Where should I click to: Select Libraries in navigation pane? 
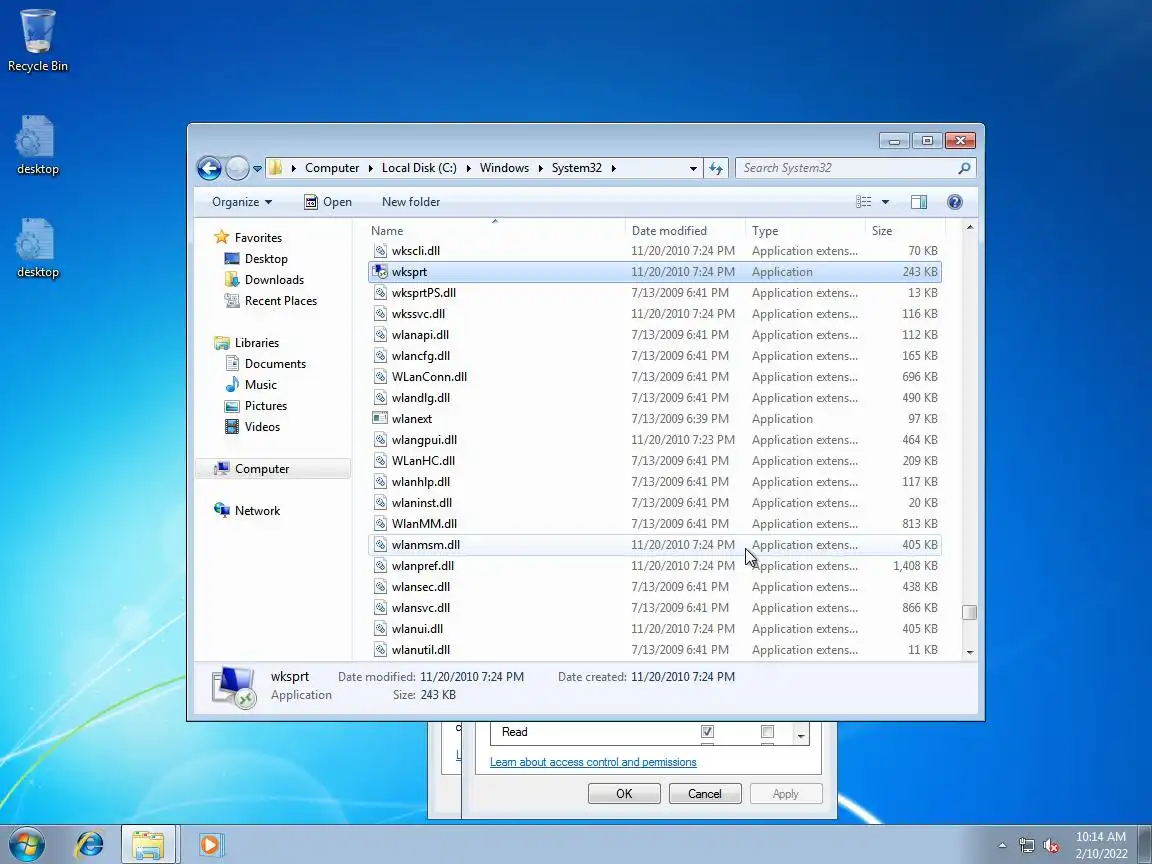(256, 343)
